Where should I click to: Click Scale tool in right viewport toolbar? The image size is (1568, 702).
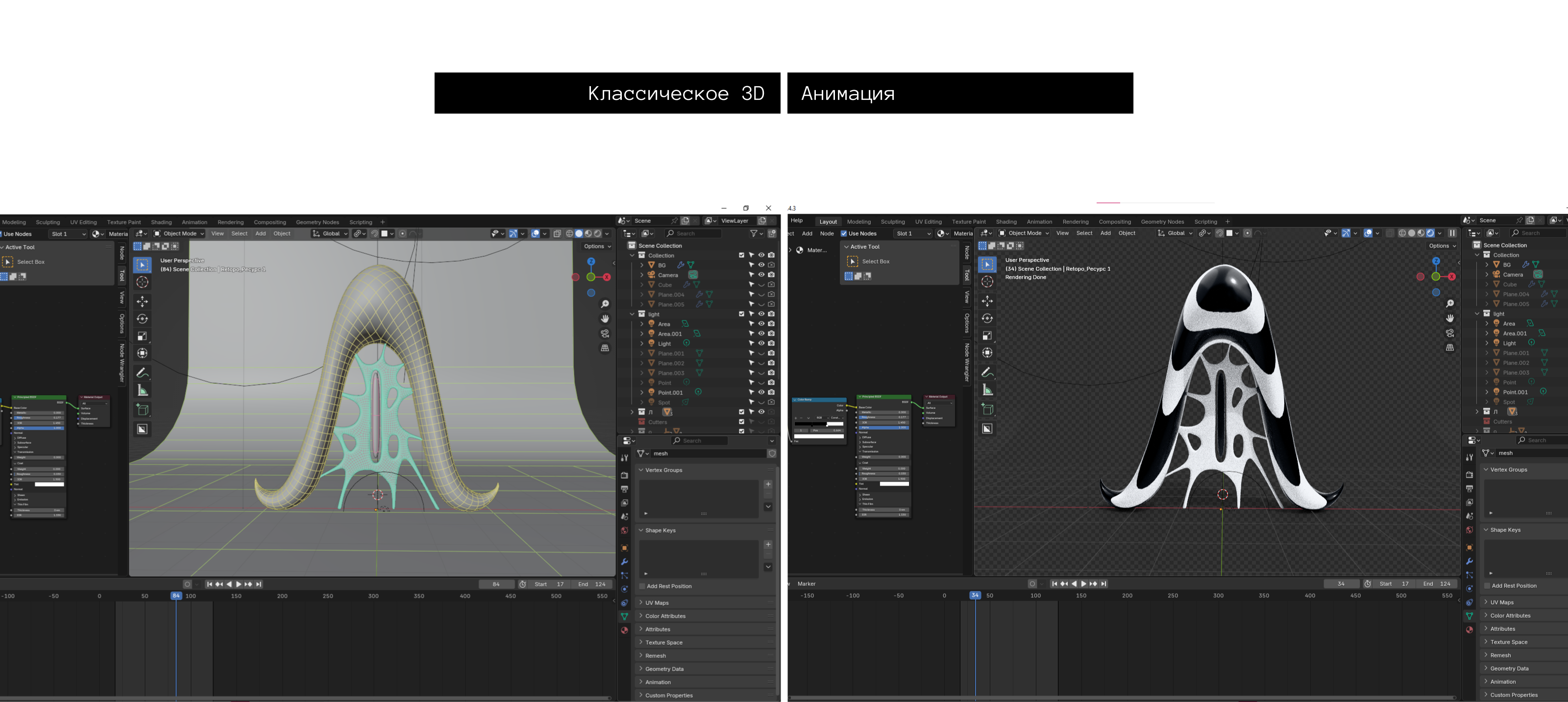(x=987, y=335)
